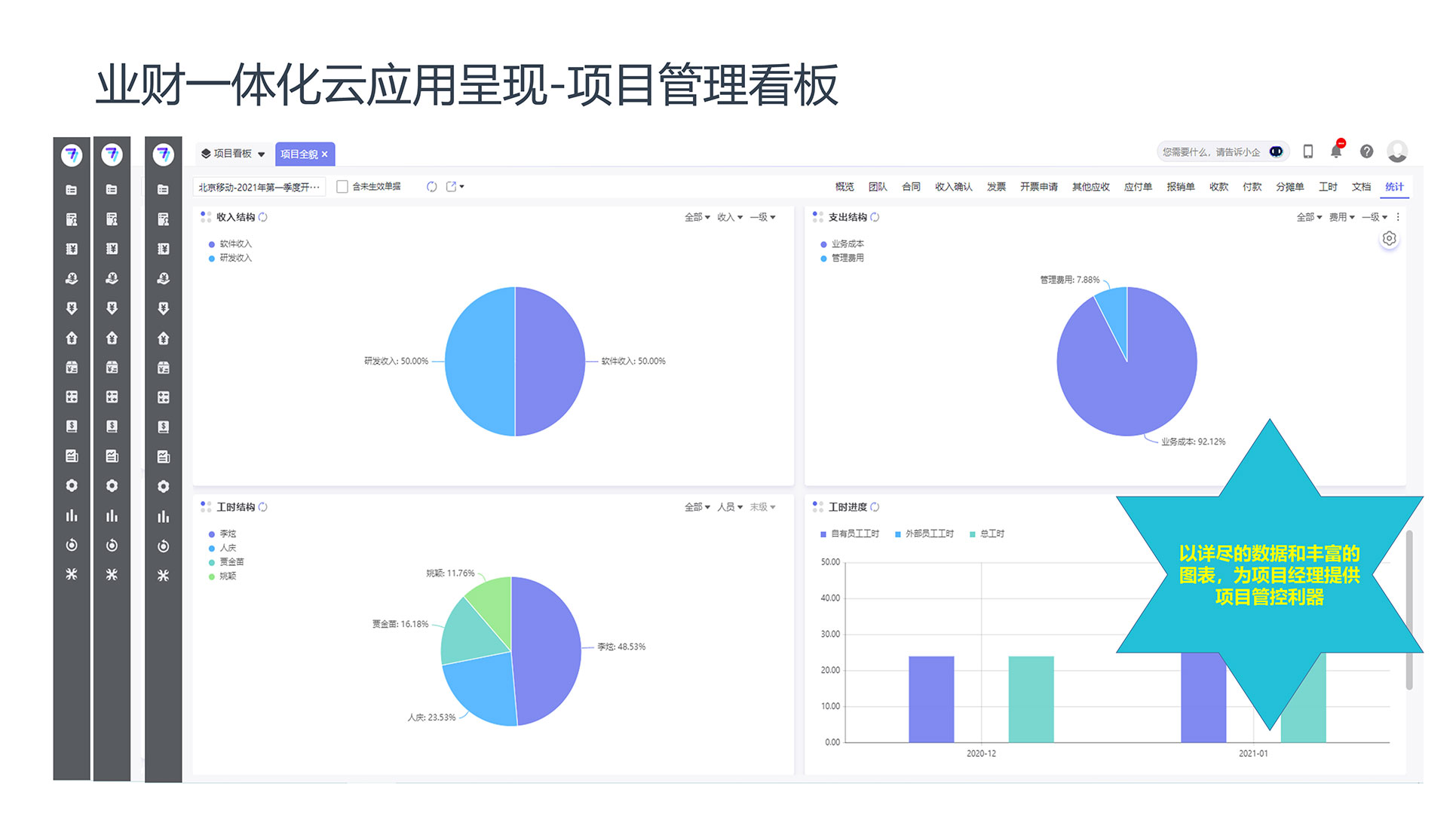The width and height of the screenshot is (1456, 838).
Task: Refresh the 工时结构 panel via its reload icon
Action: click(263, 507)
